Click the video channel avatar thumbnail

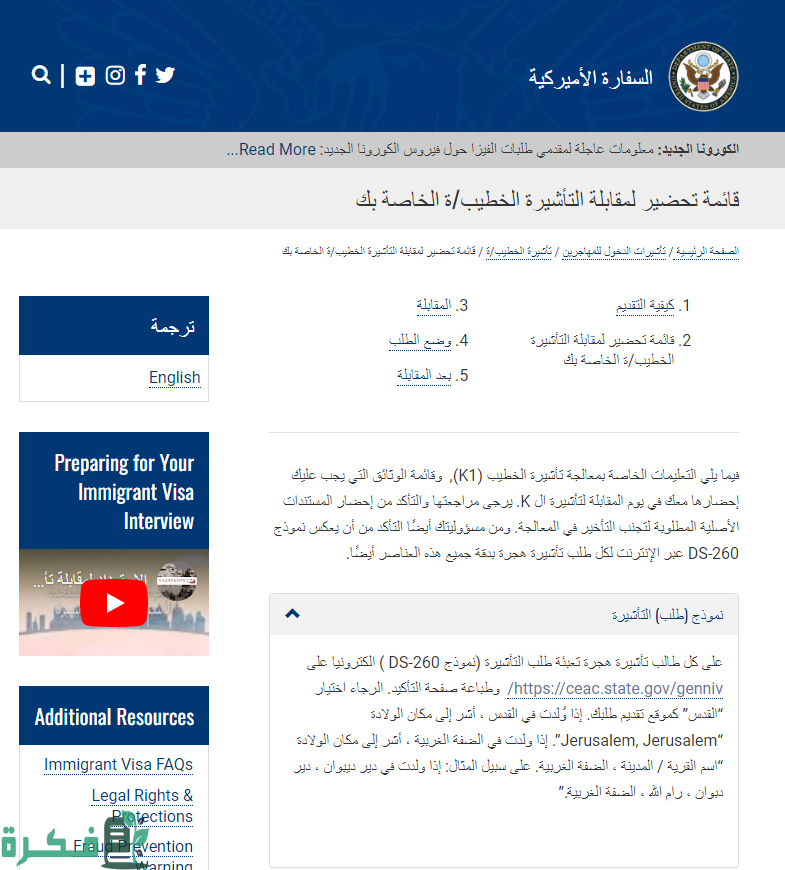point(176,581)
